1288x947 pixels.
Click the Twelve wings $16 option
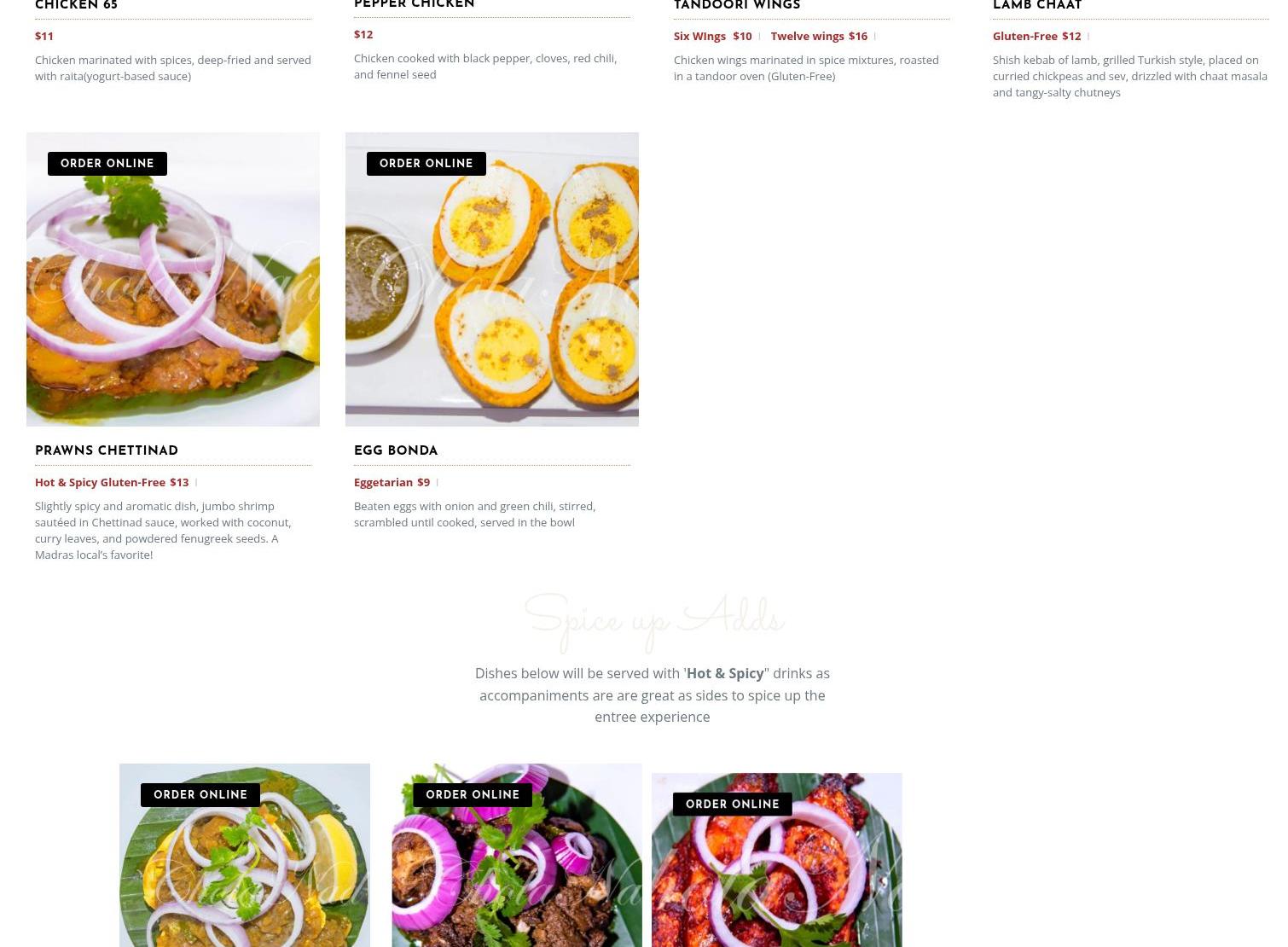819,36
